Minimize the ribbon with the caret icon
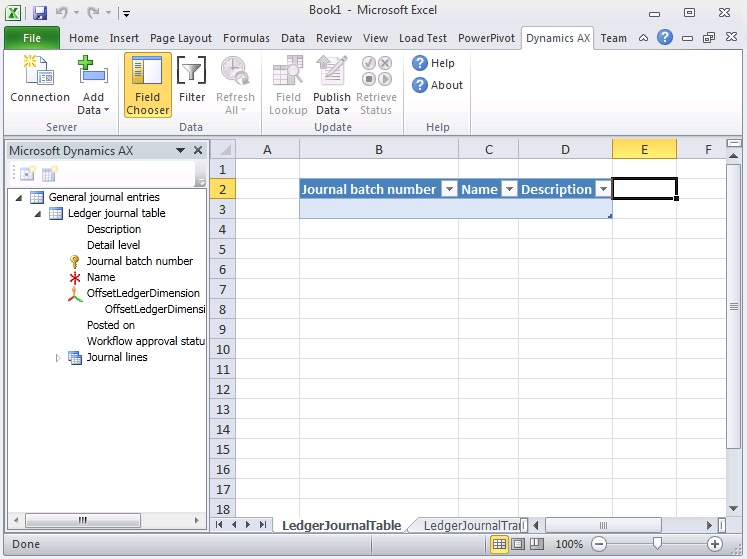The width and height of the screenshot is (747, 559). pos(643,38)
